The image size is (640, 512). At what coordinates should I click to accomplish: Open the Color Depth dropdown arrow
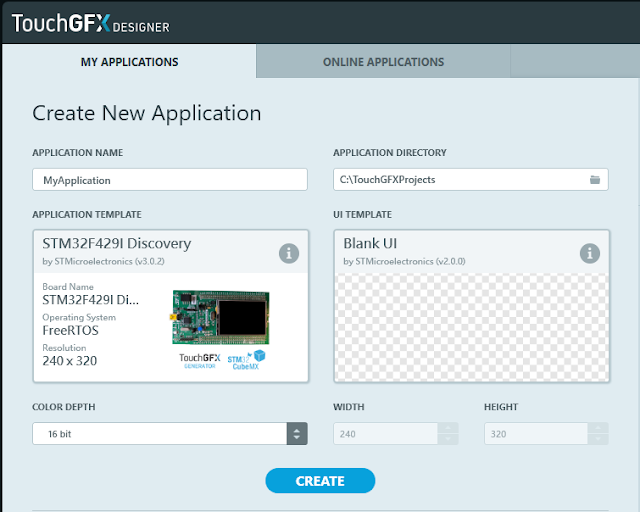point(297,434)
